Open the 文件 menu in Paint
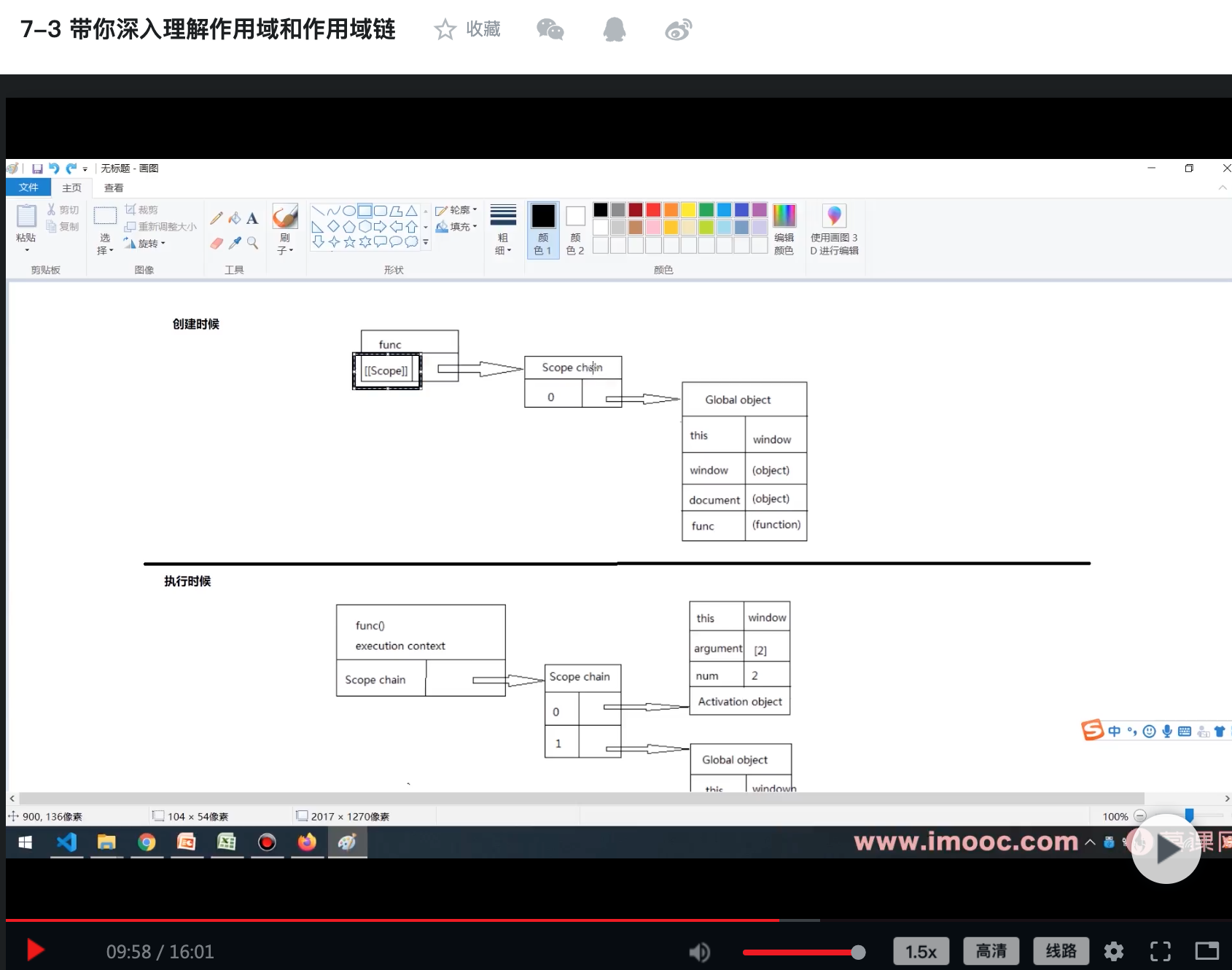This screenshot has width=1232, height=970. pos(28,187)
